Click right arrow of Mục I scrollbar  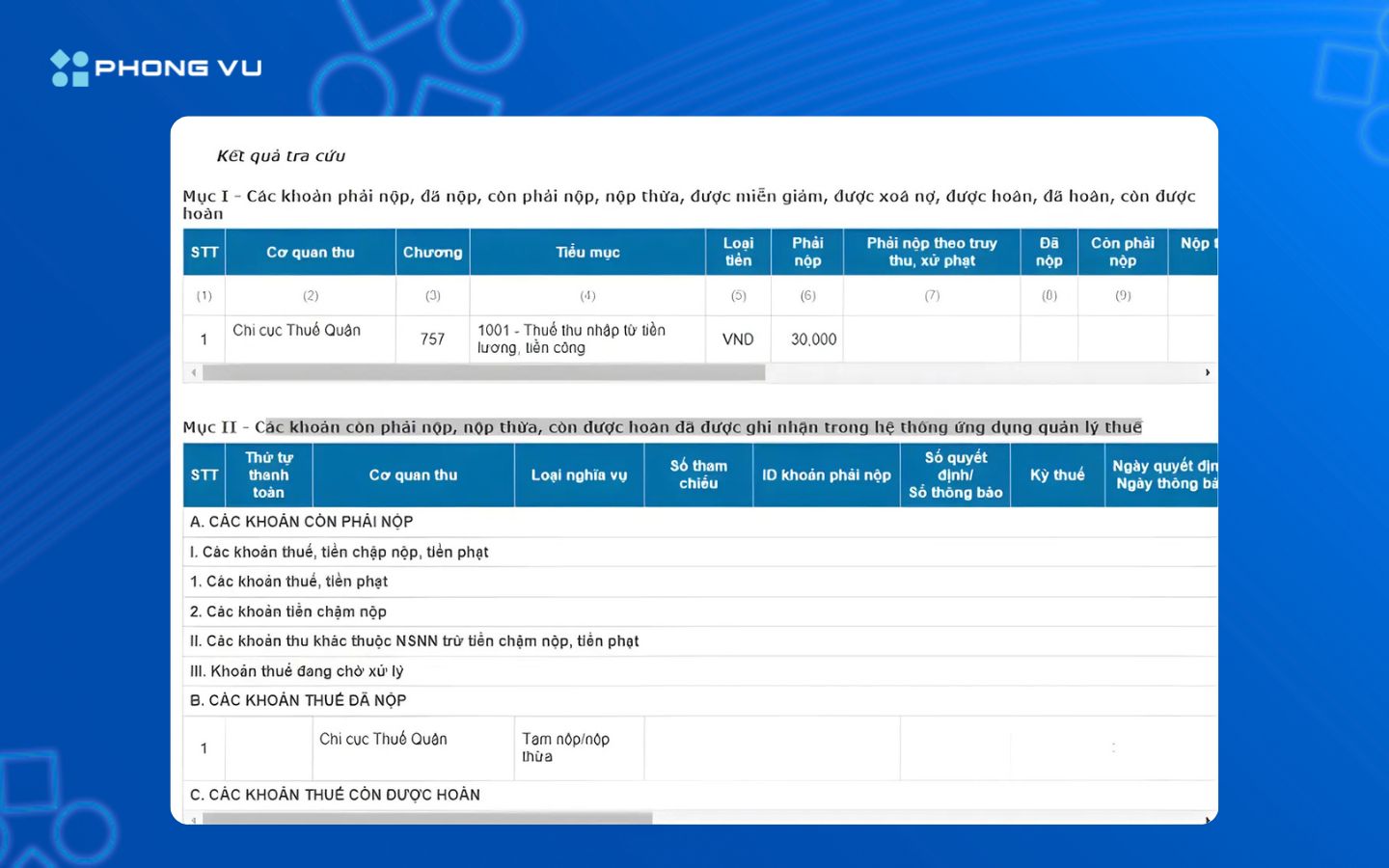[1207, 372]
